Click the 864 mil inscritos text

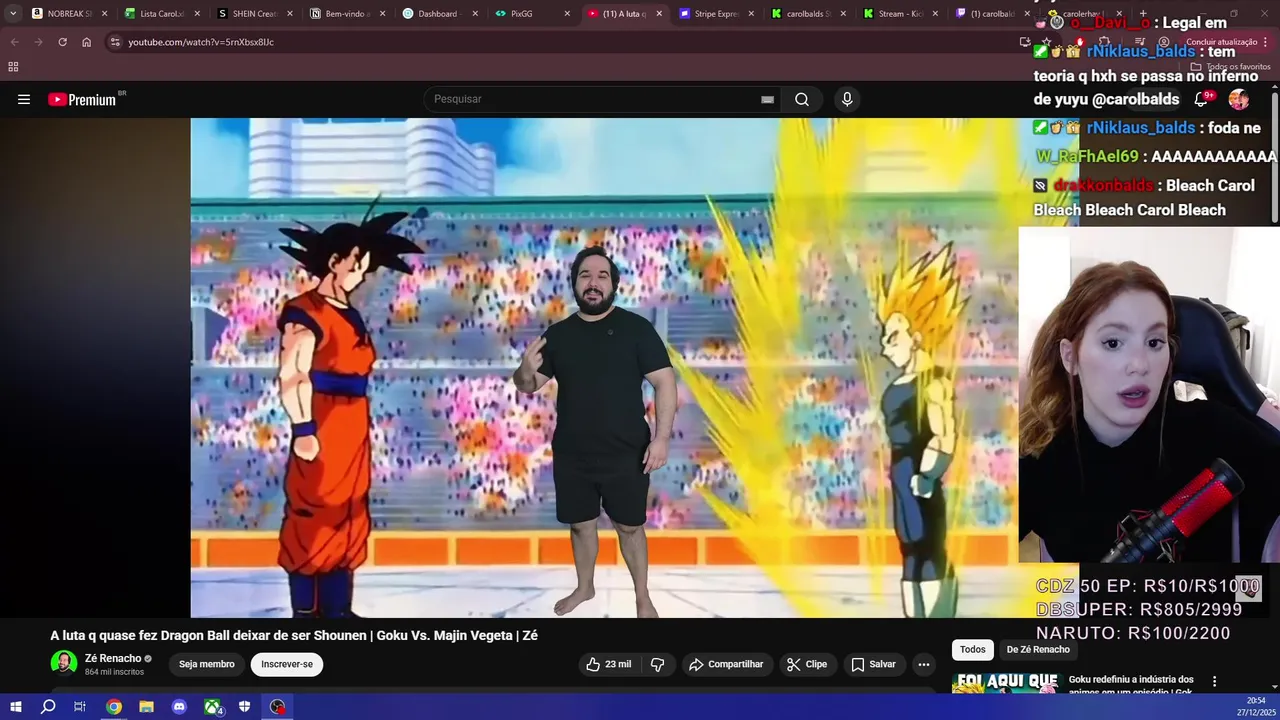(x=114, y=672)
